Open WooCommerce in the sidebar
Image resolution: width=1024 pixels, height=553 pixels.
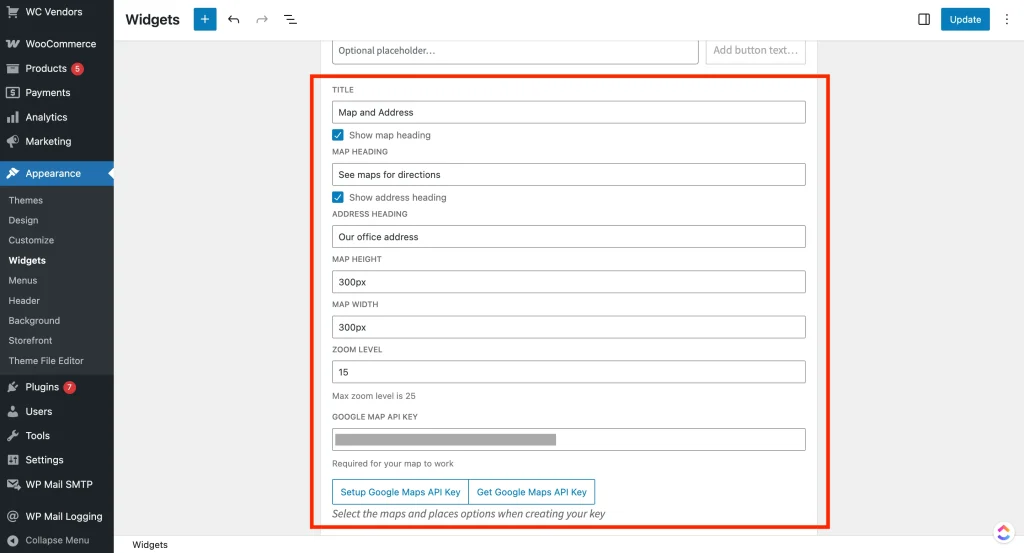pos(60,44)
